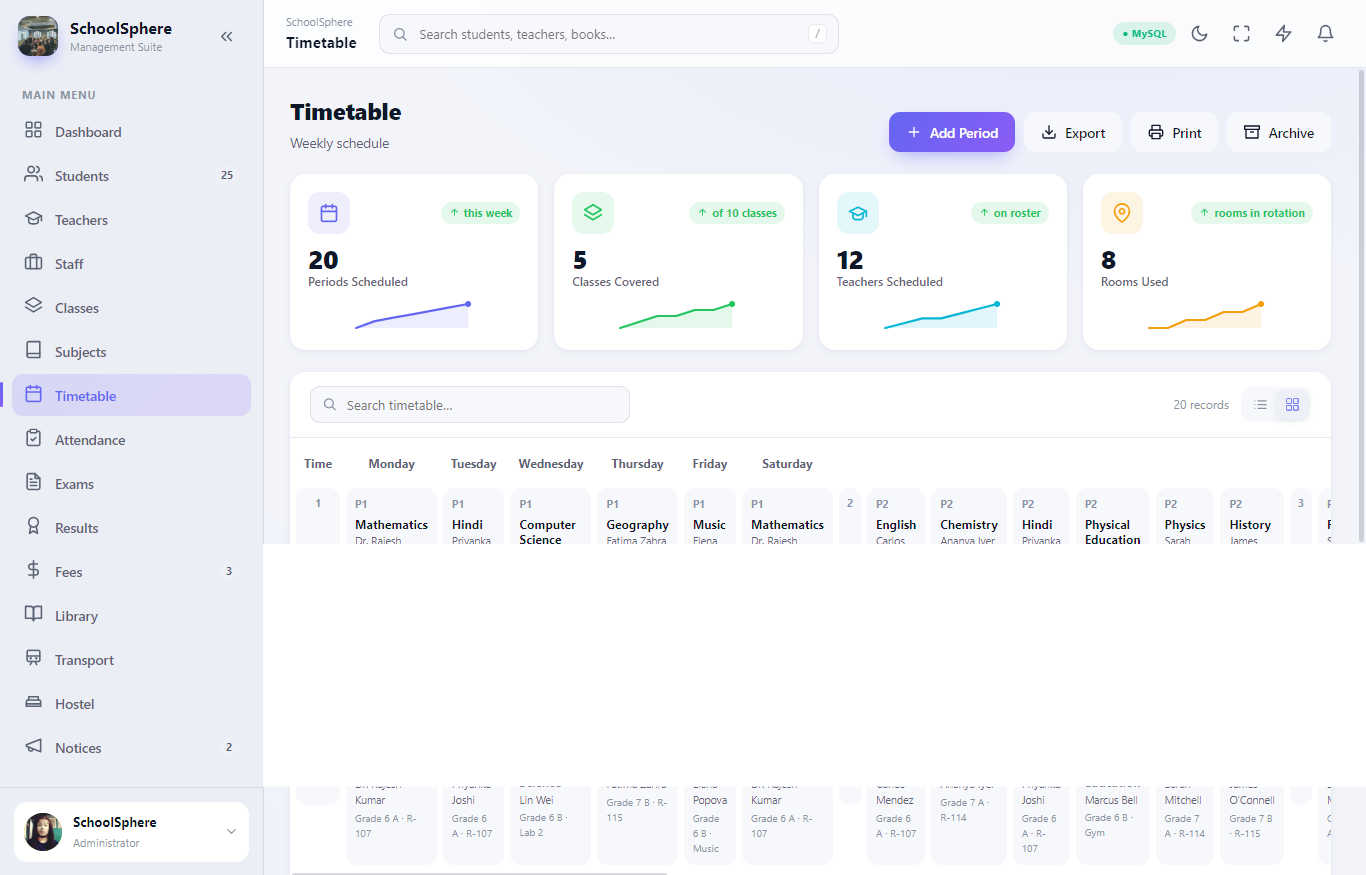
Task: Switch timetable to grid view
Action: pos(1292,405)
